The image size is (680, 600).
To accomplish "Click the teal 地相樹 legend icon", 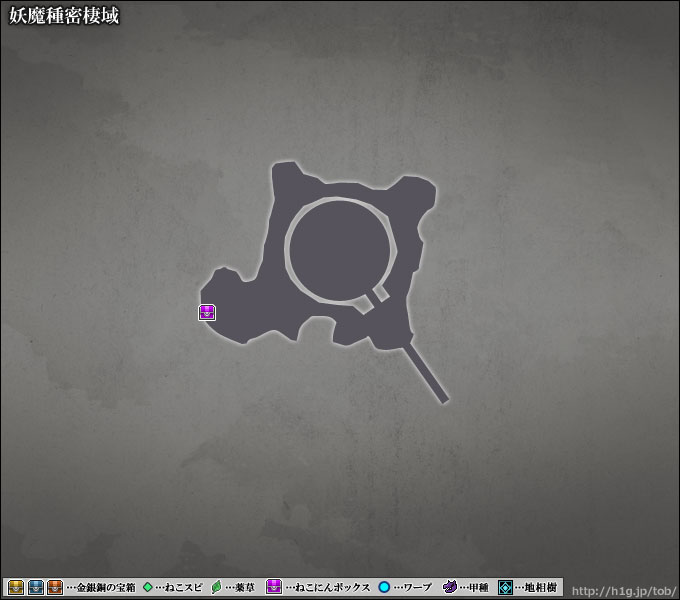I will (506, 587).
